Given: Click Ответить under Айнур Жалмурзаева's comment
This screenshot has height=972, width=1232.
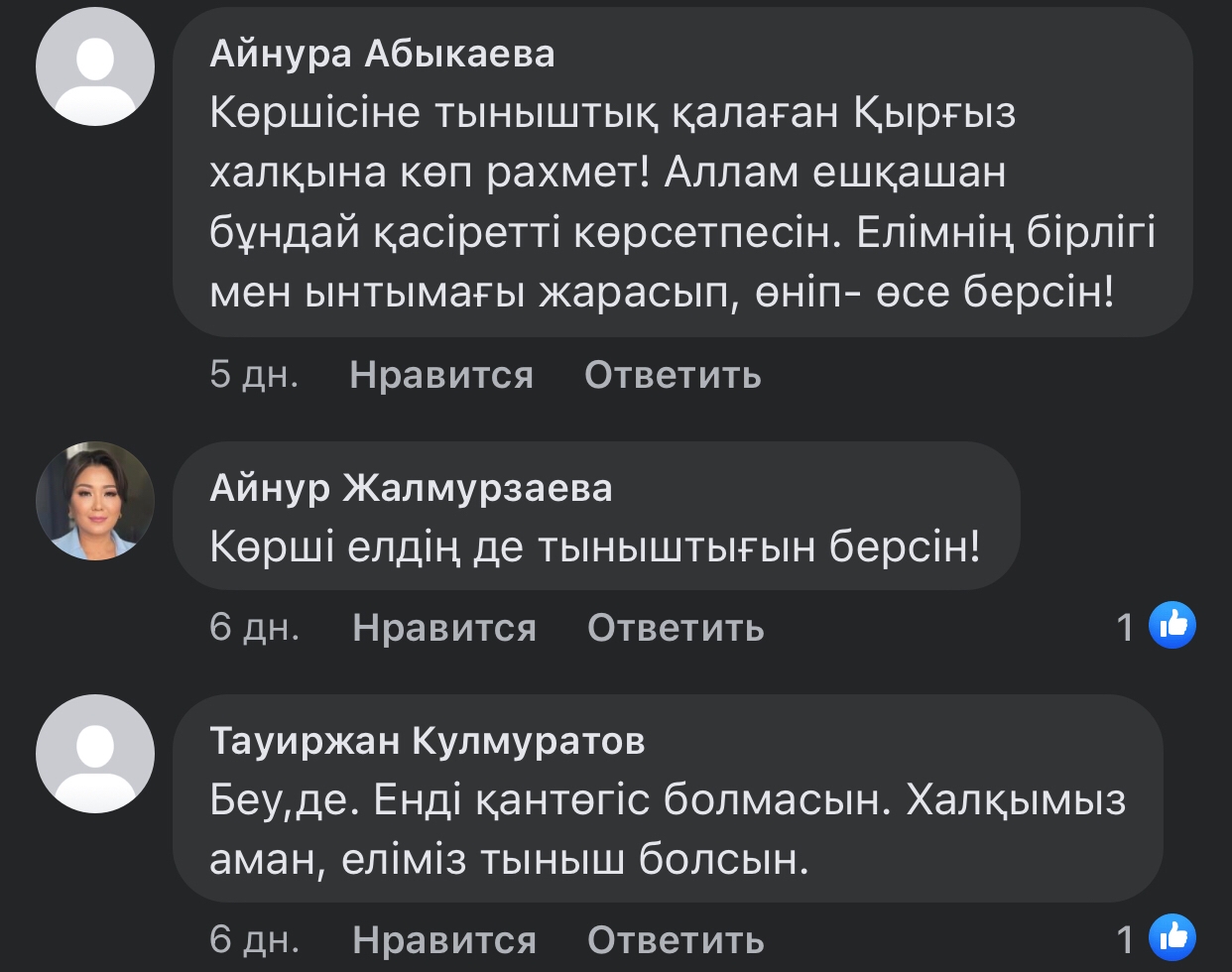Looking at the screenshot, I should (676, 628).
